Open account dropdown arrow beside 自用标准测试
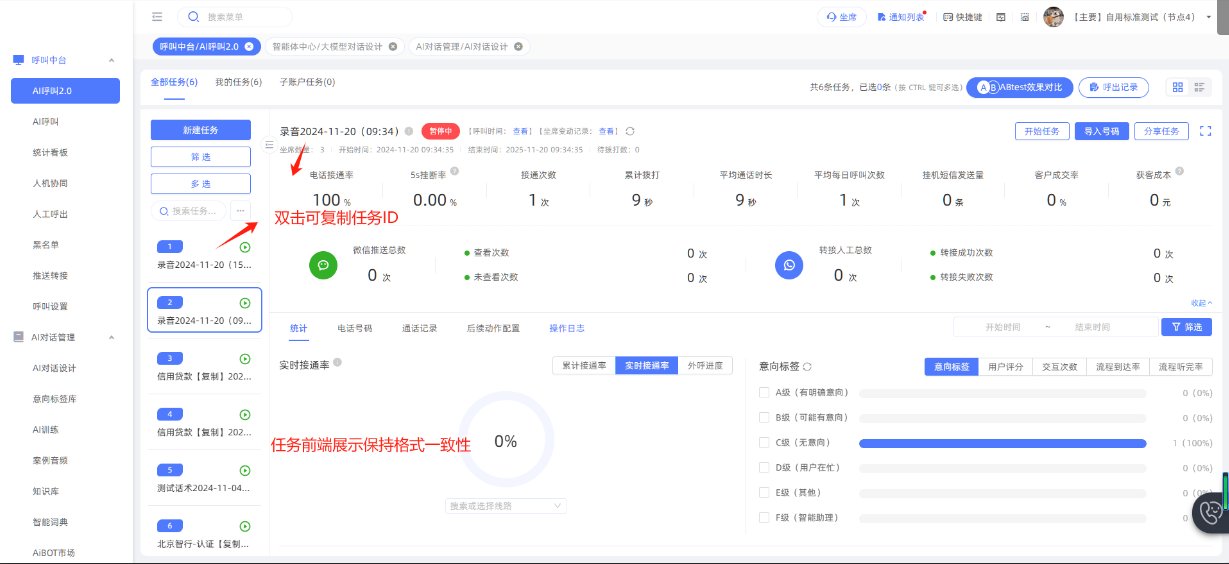The height and width of the screenshot is (564, 1229). tap(1209, 17)
